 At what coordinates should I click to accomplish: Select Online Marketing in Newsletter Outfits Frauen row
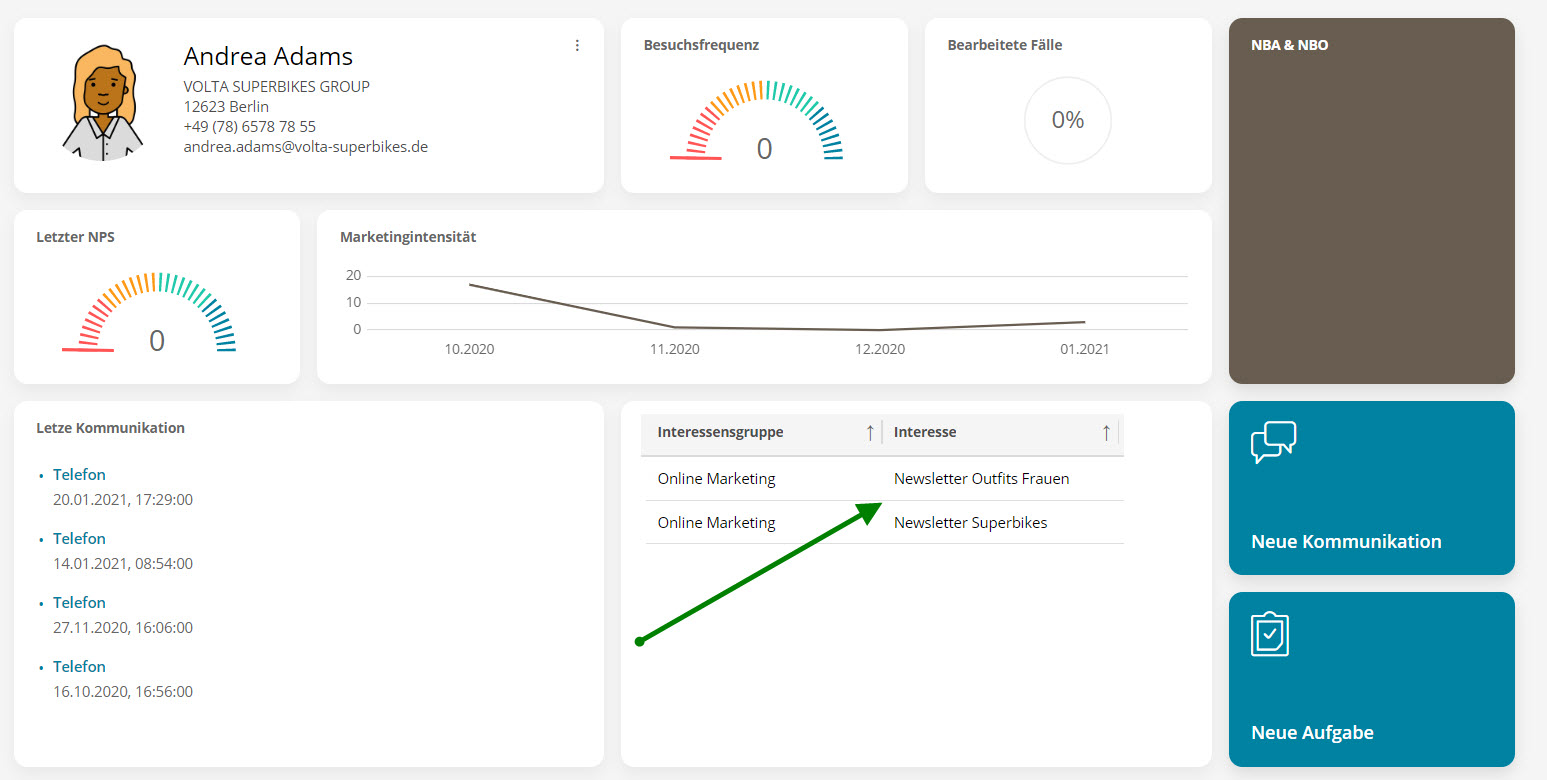click(x=716, y=478)
